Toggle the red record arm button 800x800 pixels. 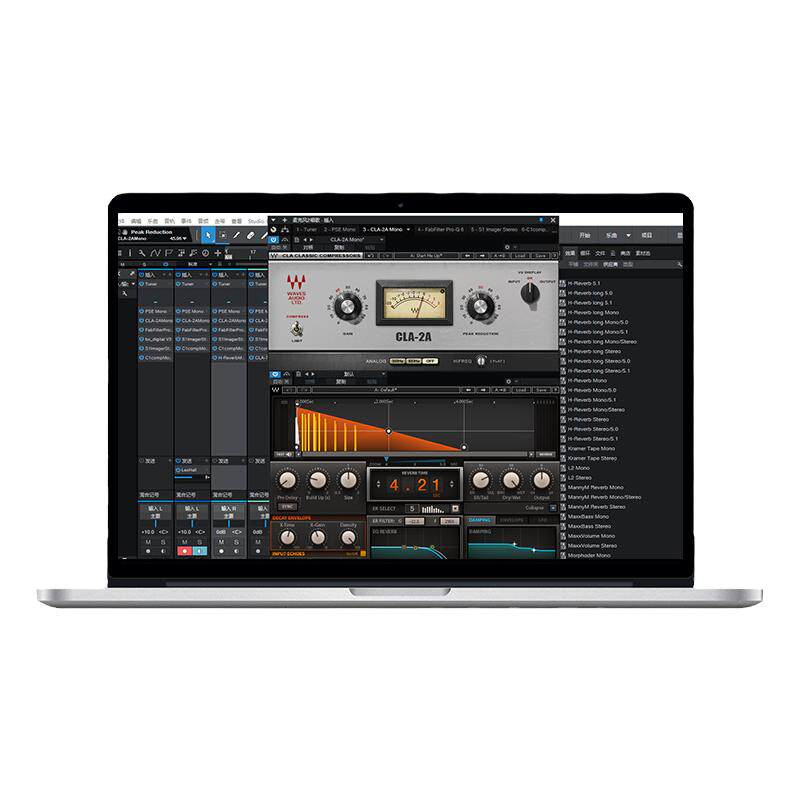(184, 551)
